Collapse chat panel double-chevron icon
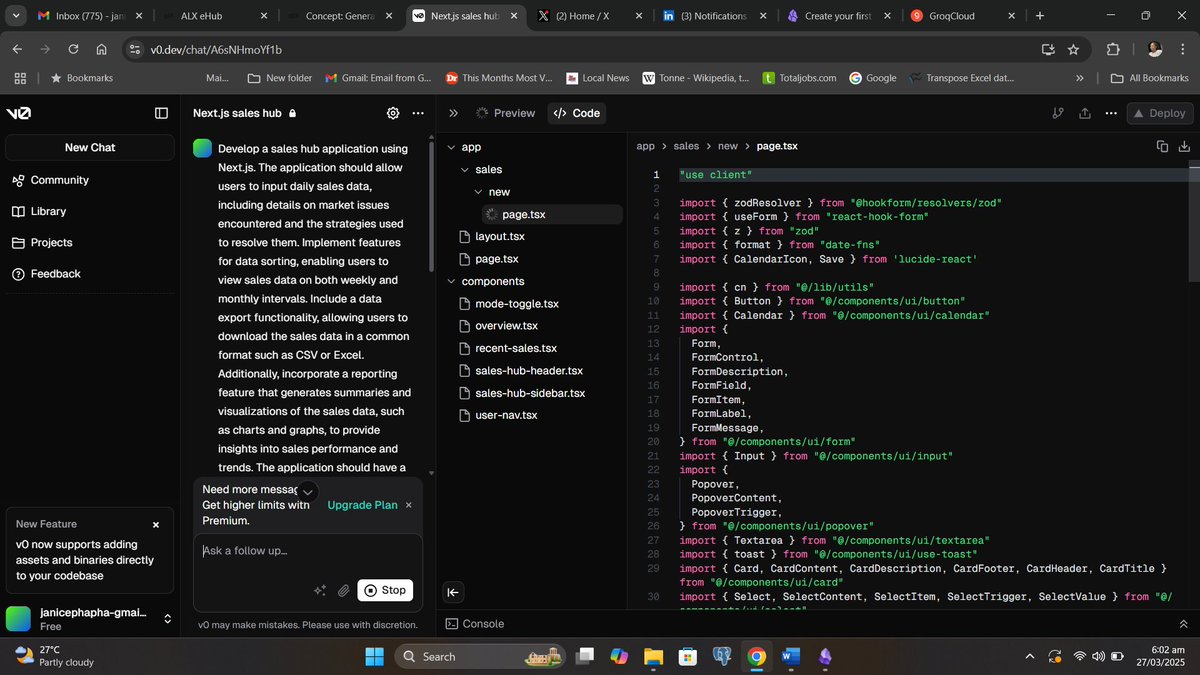The image size is (1200, 675). tap(453, 113)
